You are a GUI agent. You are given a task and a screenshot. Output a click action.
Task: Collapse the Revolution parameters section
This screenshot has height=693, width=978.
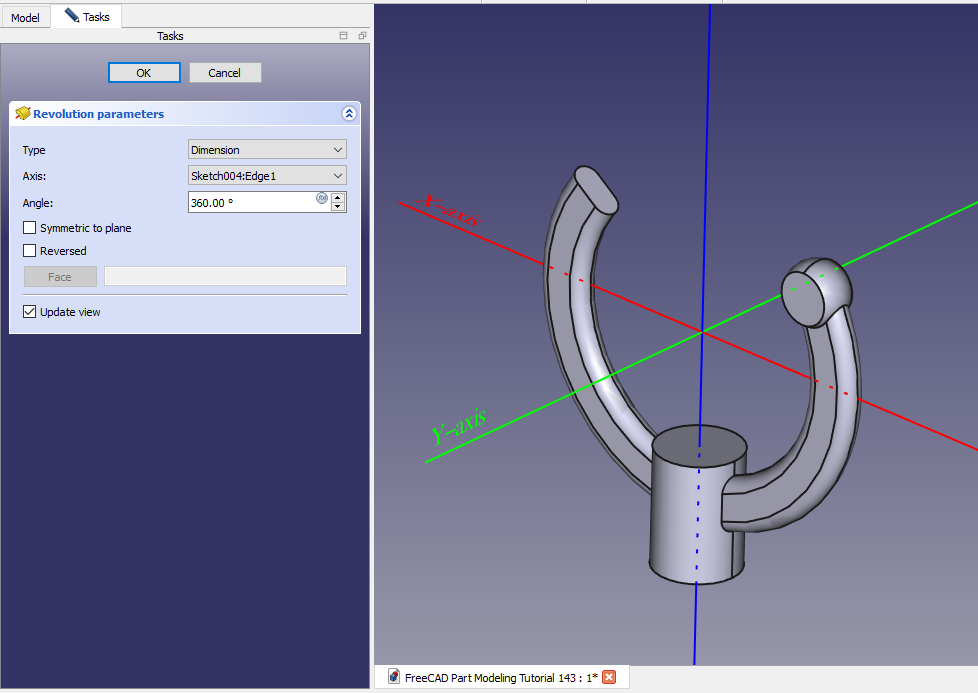[x=348, y=114]
